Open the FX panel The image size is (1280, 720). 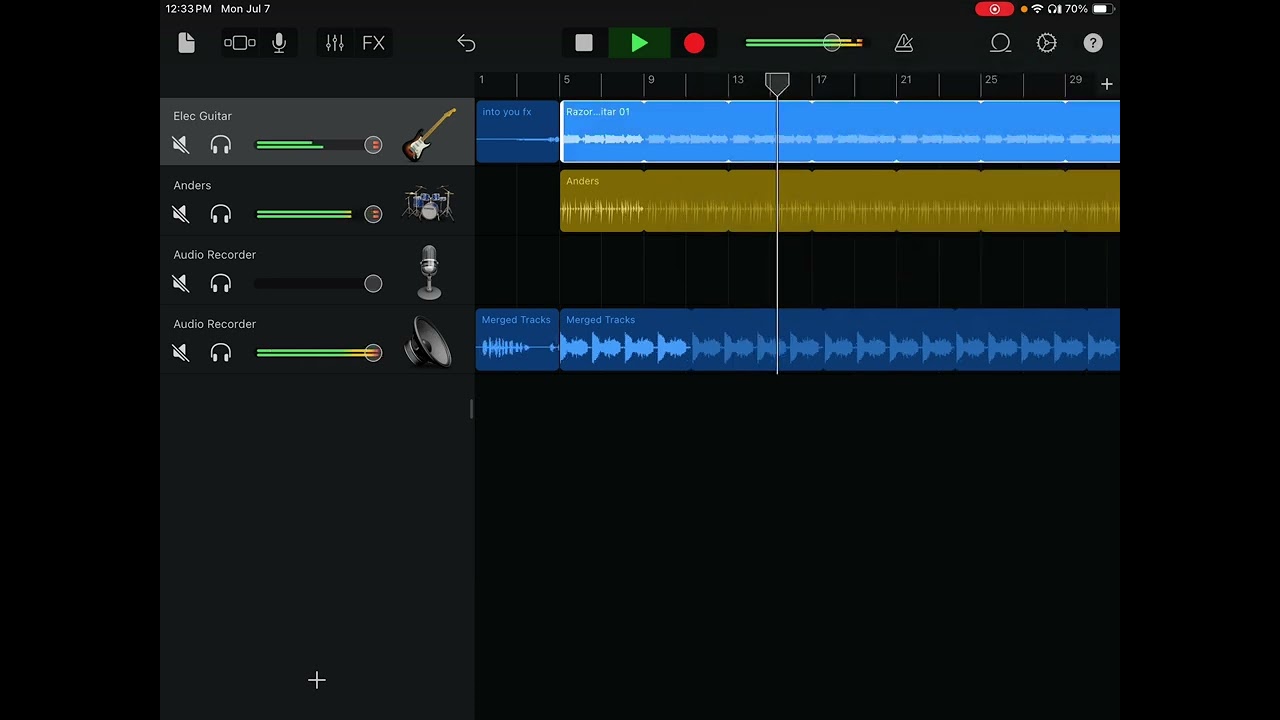point(373,43)
